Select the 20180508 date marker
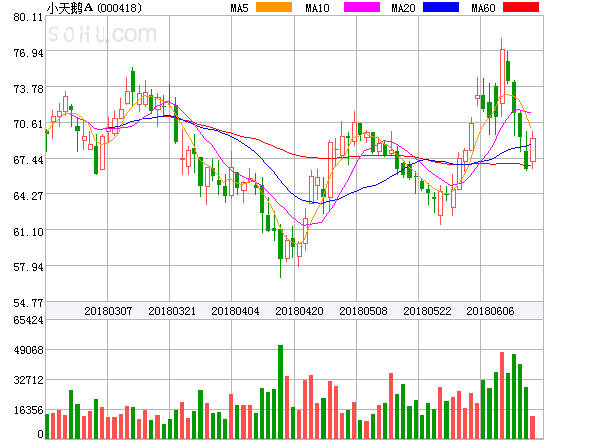 pos(363,311)
